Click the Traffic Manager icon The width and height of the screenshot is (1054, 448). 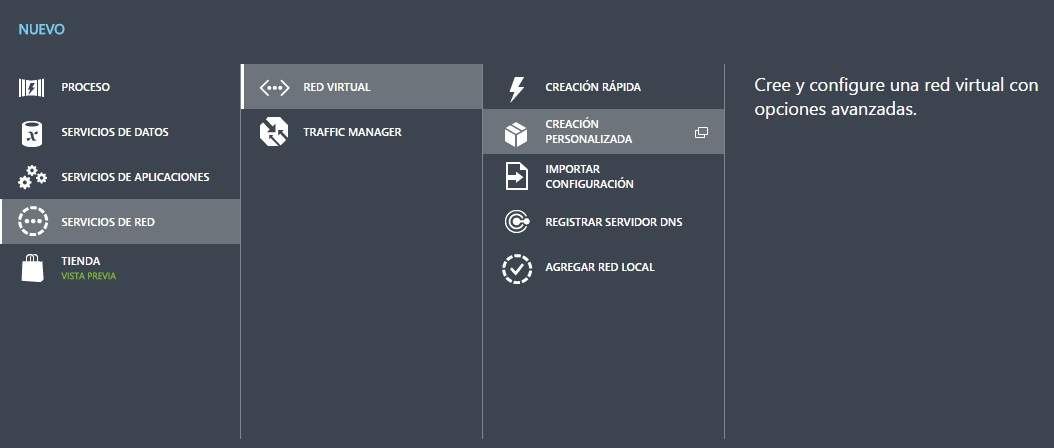point(274,132)
